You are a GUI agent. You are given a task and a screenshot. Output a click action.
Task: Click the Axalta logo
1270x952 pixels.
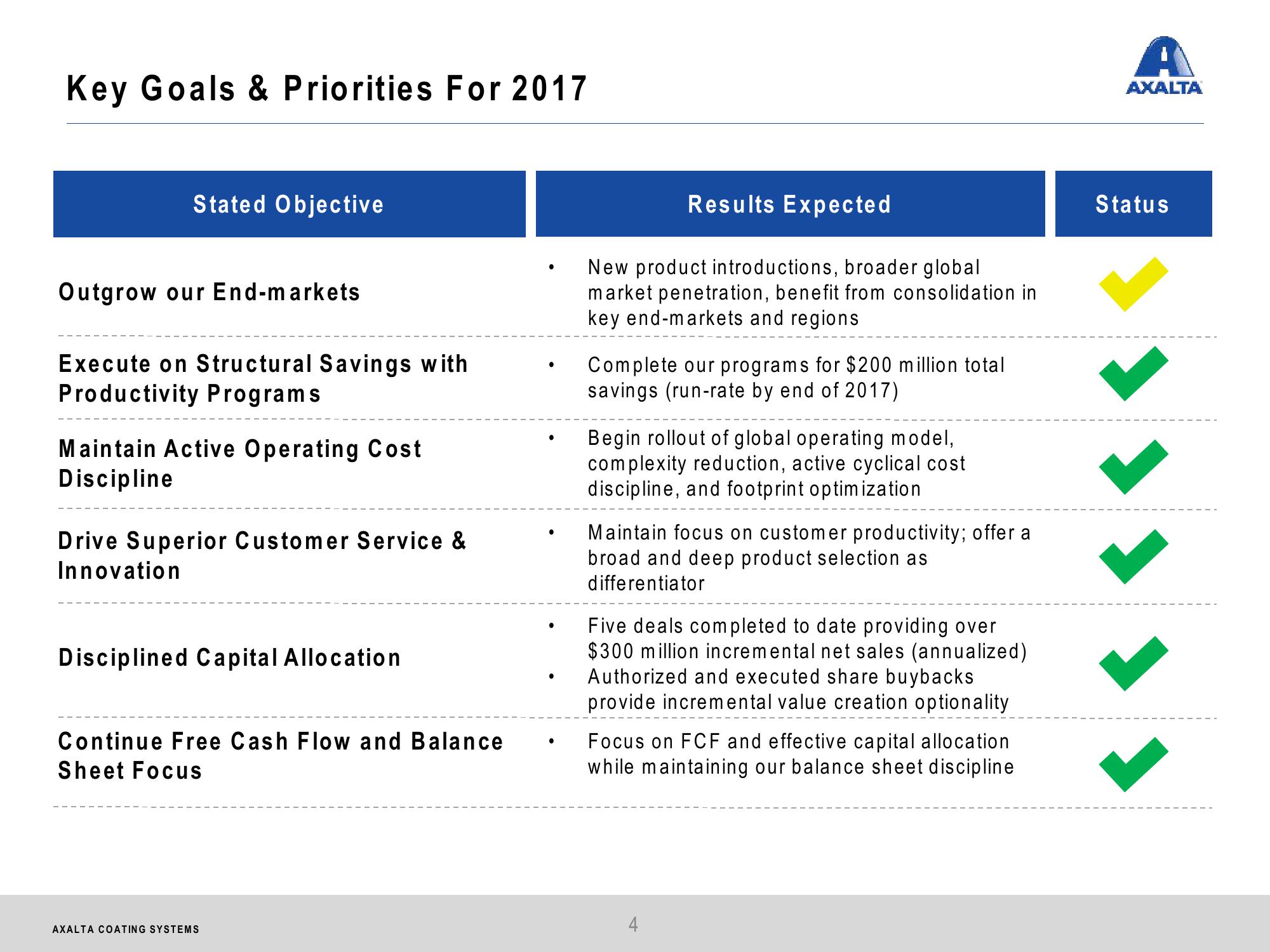click(x=1164, y=65)
